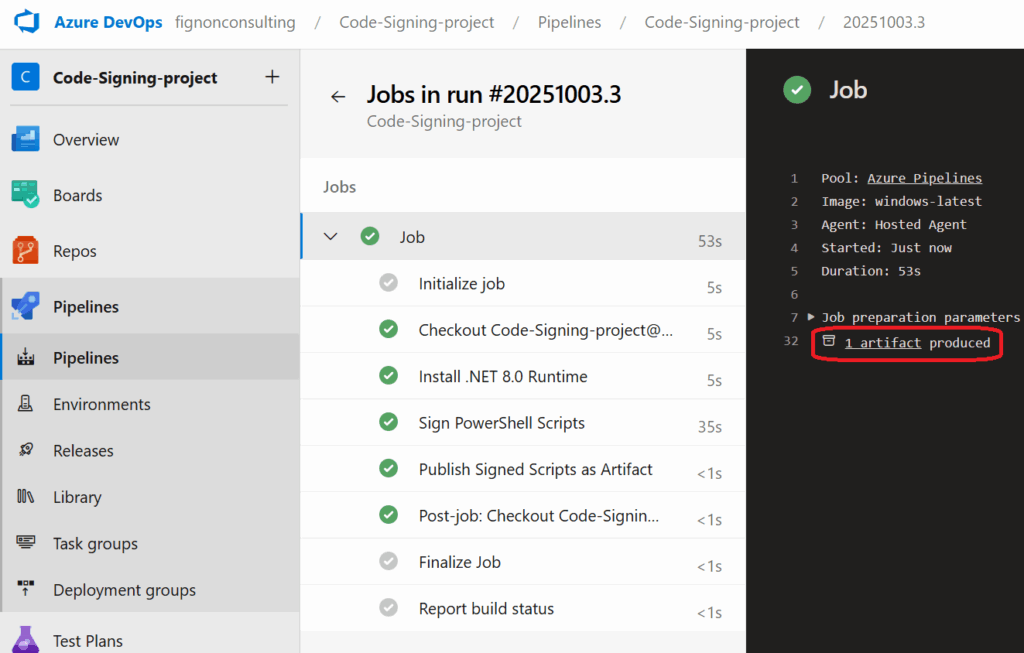Click Pipelines breadcrumb in header
The image size is (1024, 653).
click(569, 22)
